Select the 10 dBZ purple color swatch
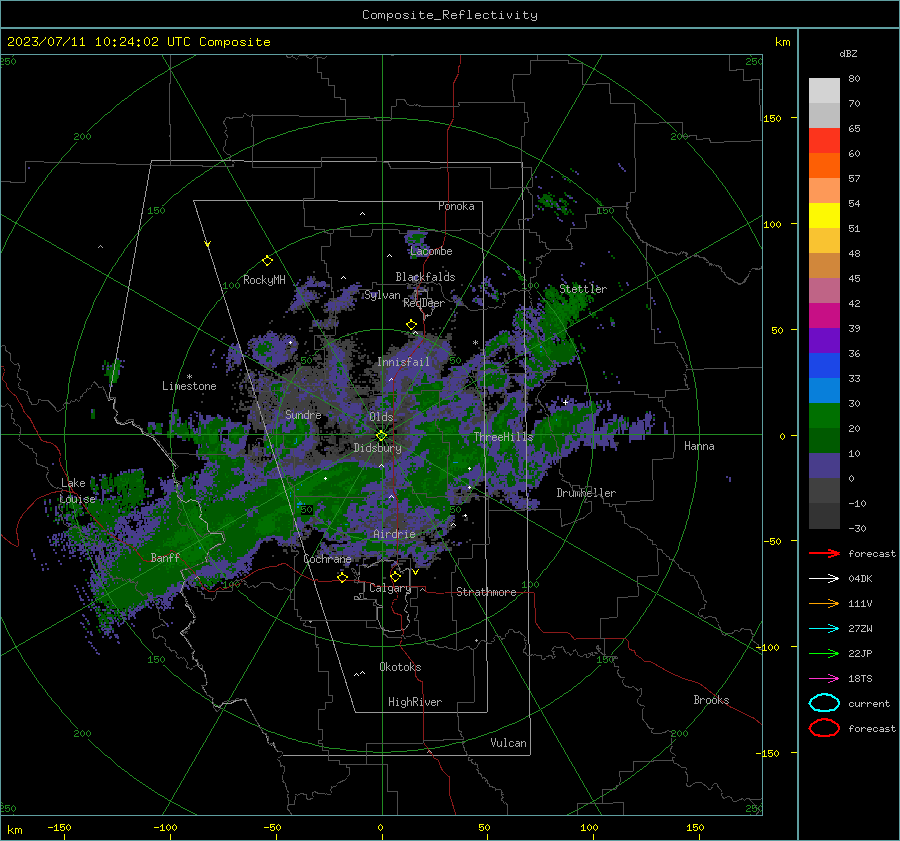Viewport: 900px width, 841px height. click(x=824, y=466)
